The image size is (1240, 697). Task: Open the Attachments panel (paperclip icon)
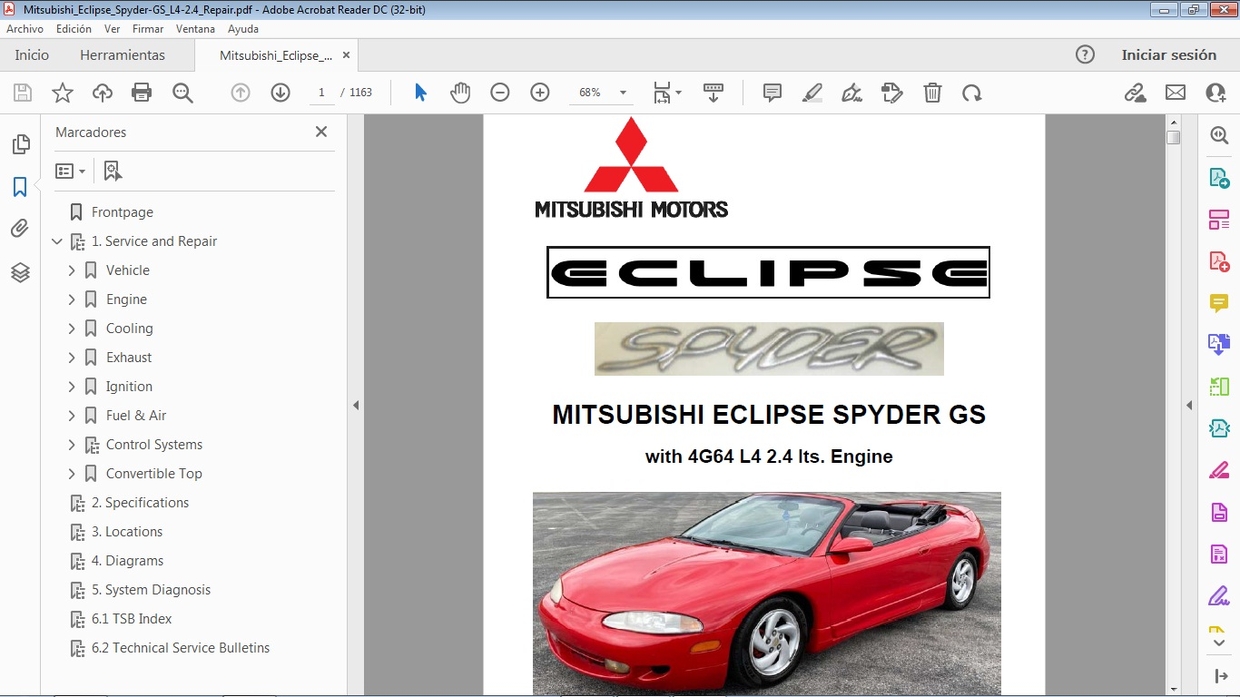20,228
